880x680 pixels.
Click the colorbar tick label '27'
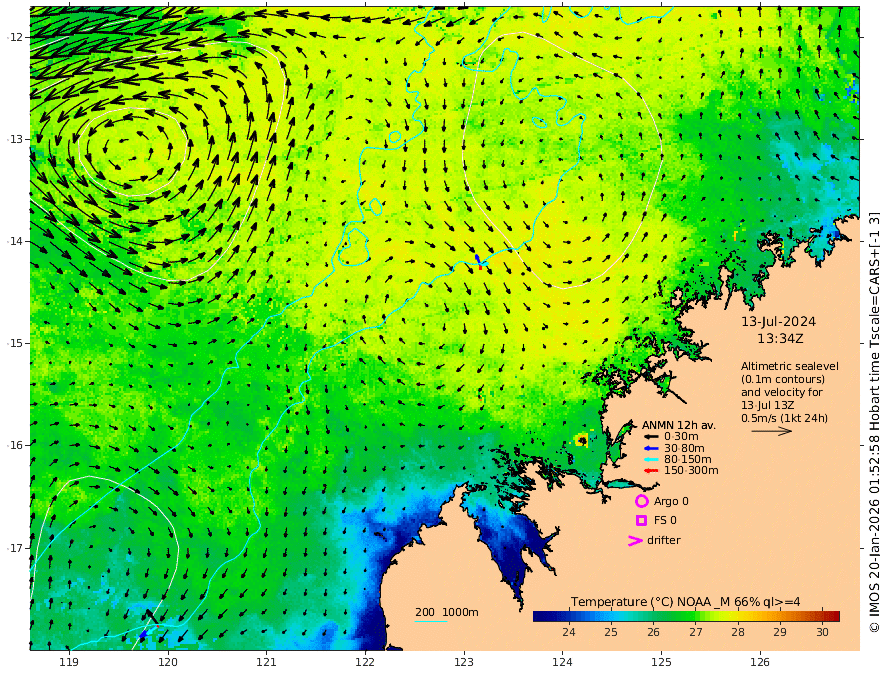[x=696, y=632]
